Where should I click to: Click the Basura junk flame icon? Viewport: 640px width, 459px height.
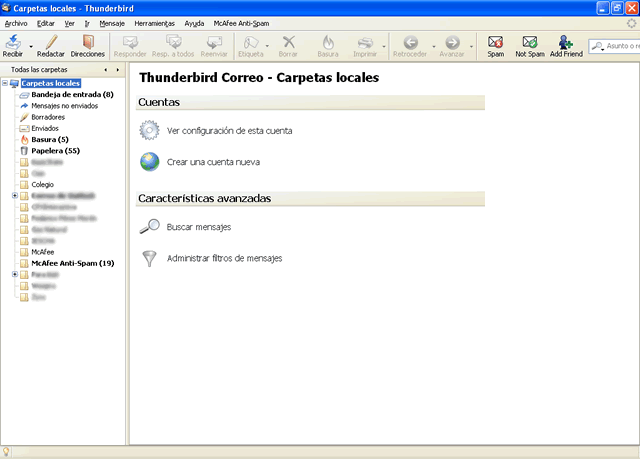[328, 42]
